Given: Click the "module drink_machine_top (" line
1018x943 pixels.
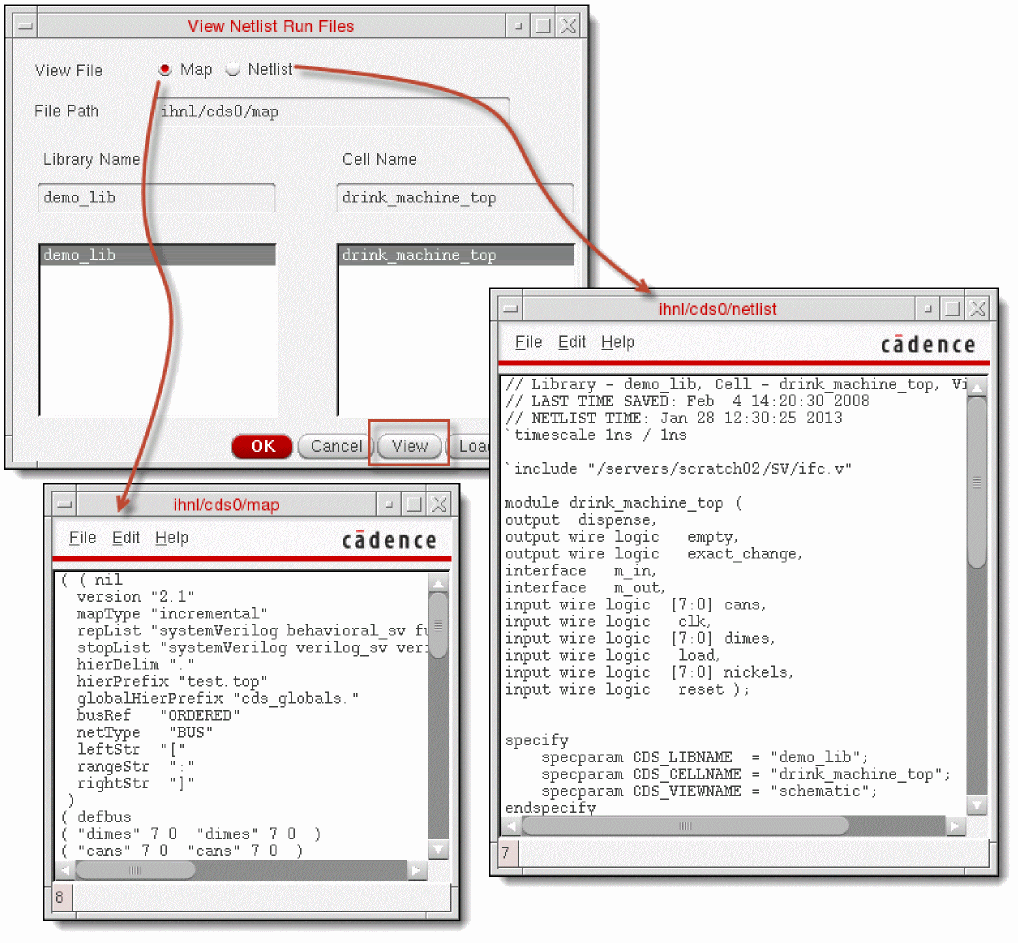Looking at the screenshot, I should click(x=623, y=503).
